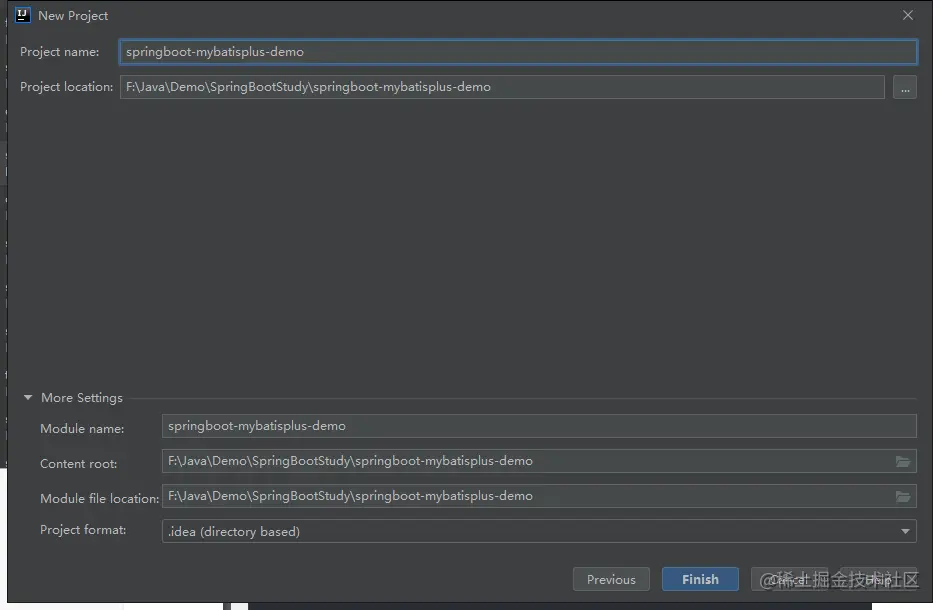This screenshot has height=610, width=940.
Task: Click the Project format label
Action: point(83,530)
